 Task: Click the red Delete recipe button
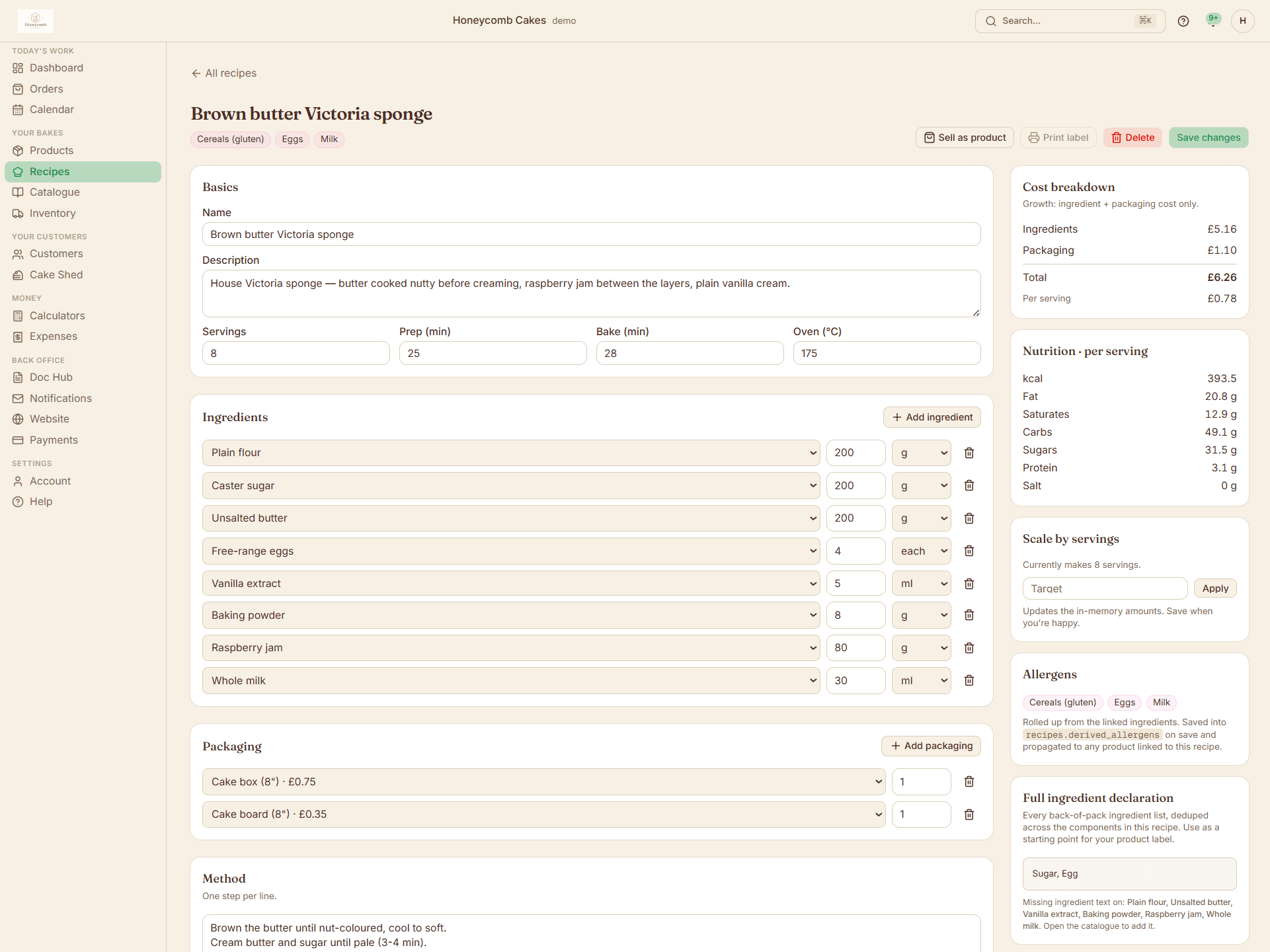(1132, 138)
